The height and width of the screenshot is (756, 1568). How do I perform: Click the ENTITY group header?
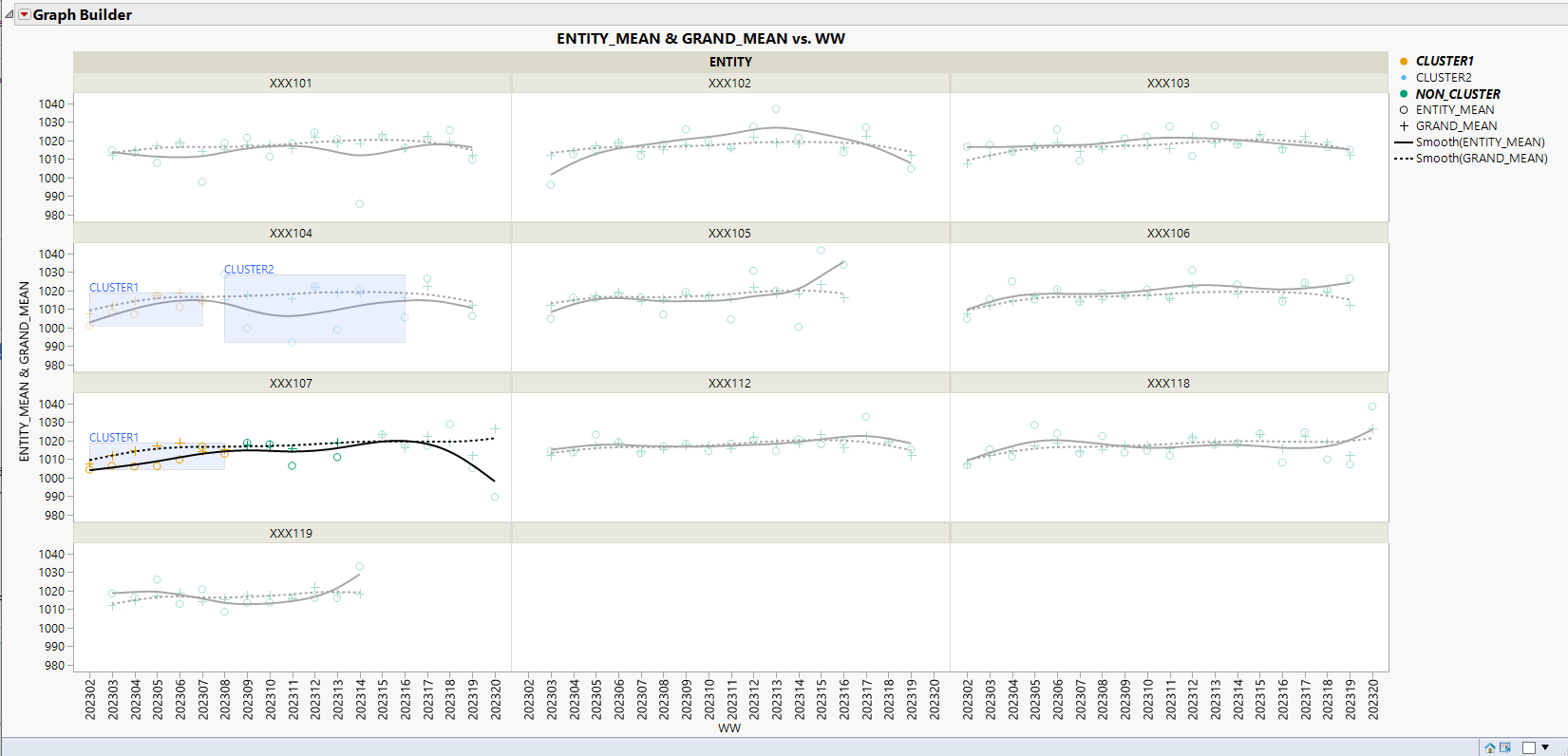point(730,62)
